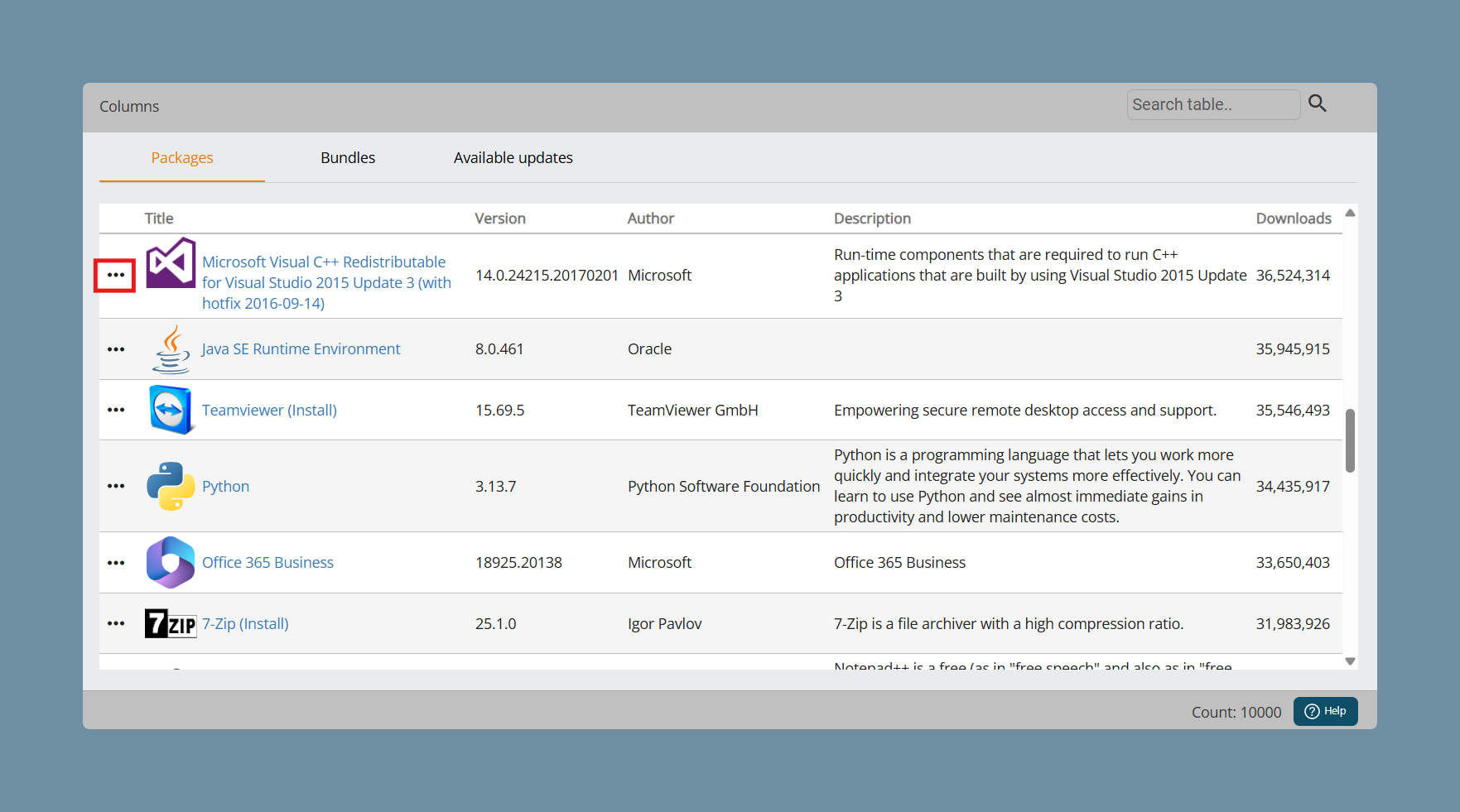
Task: Sort by the Title column header
Action: click(159, 218)
